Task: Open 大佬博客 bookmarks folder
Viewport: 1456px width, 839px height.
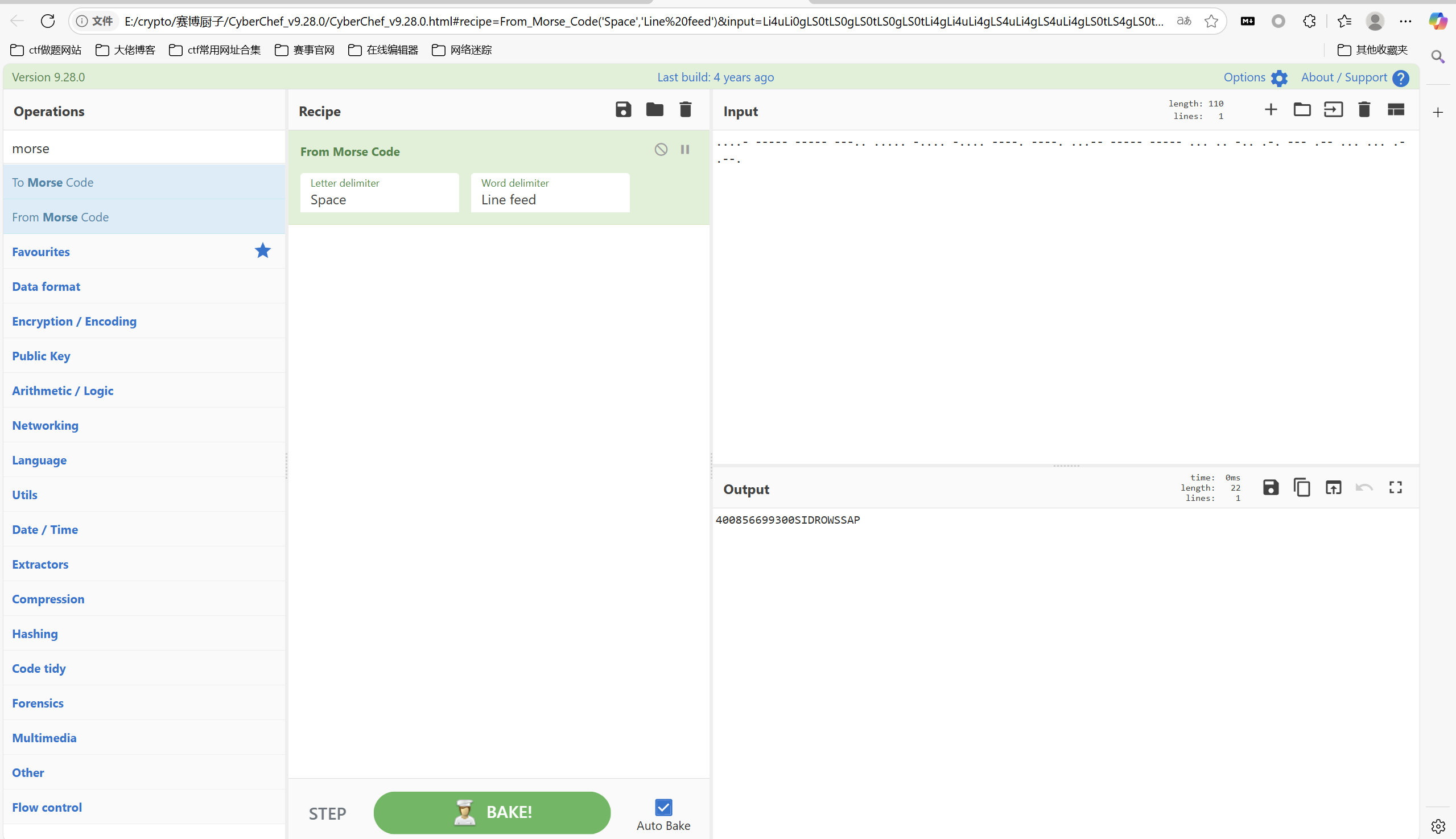Action: point(126,50)
